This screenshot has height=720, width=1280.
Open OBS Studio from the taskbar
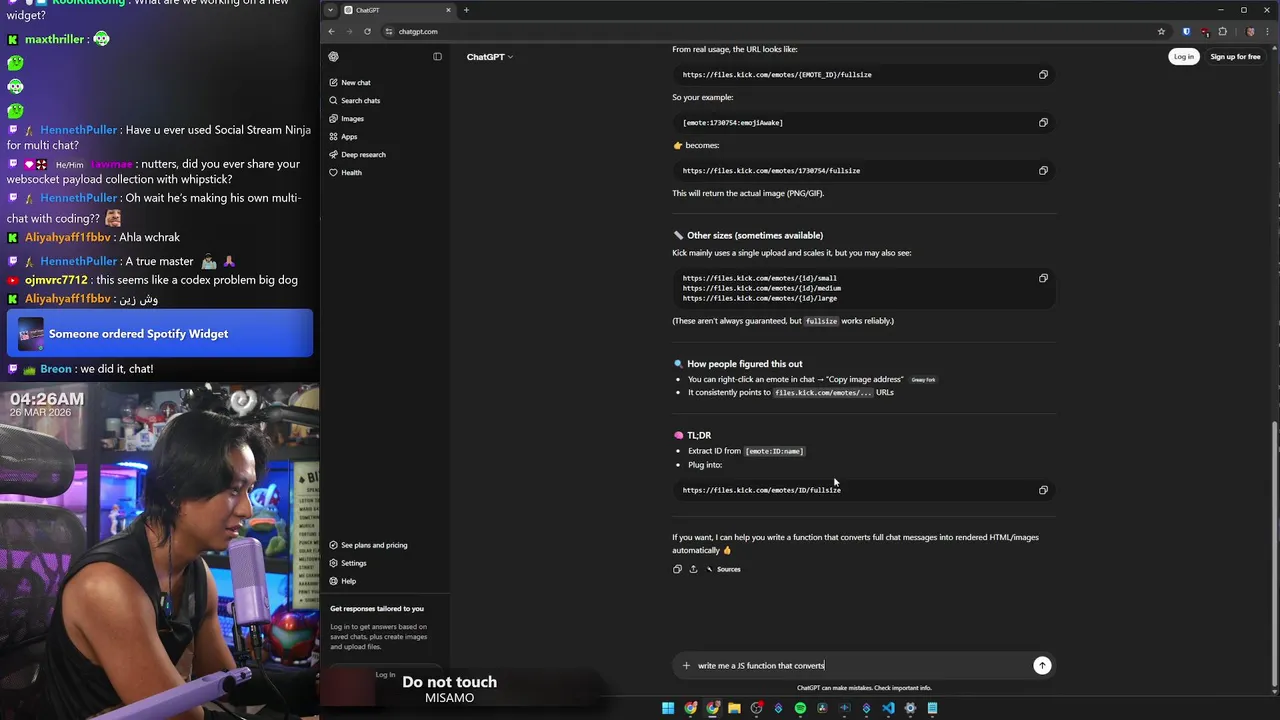pyautogui.click(x=757, y=708)
